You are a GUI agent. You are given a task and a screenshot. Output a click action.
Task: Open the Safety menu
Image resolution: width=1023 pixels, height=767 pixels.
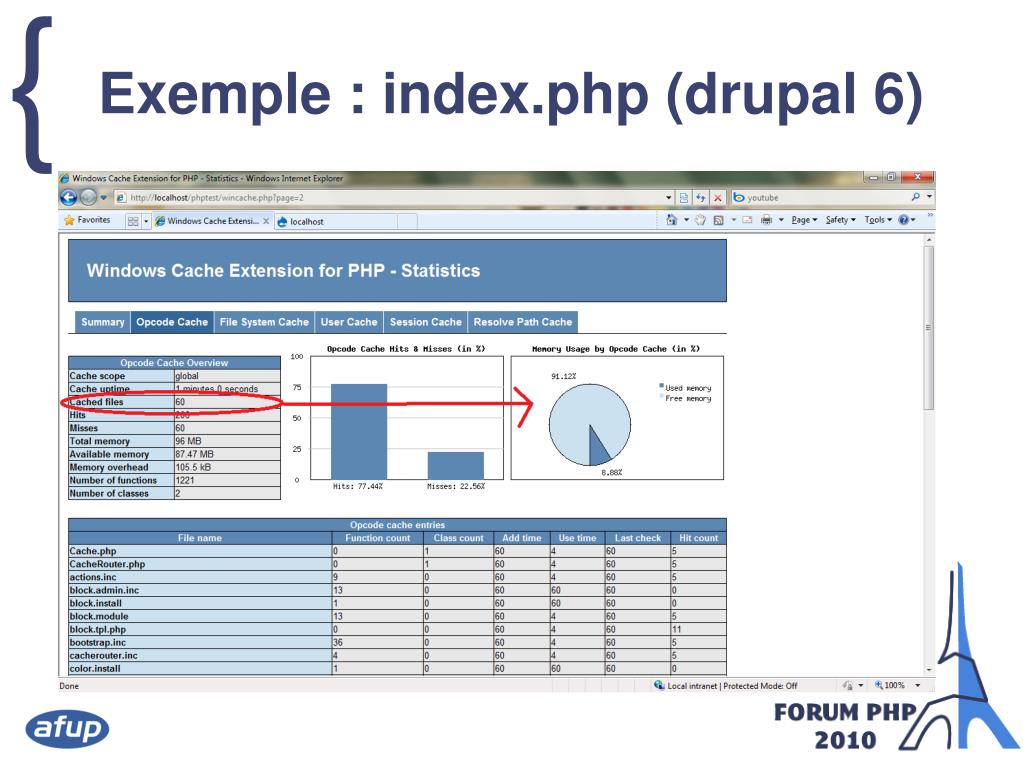(x=840, y=220)
